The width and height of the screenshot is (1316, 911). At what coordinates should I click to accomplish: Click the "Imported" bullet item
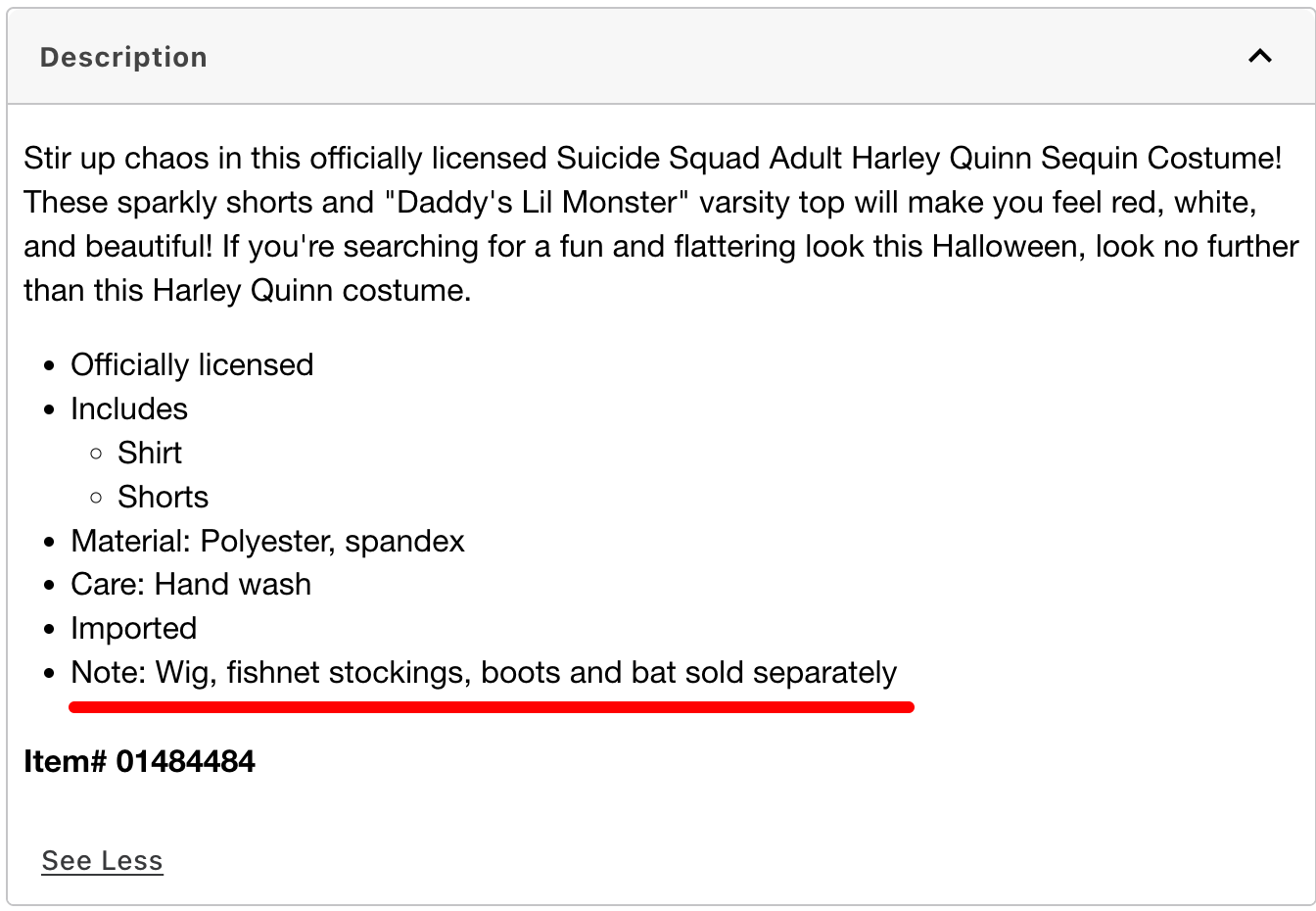pyautogui.click(x=133, y=628)
